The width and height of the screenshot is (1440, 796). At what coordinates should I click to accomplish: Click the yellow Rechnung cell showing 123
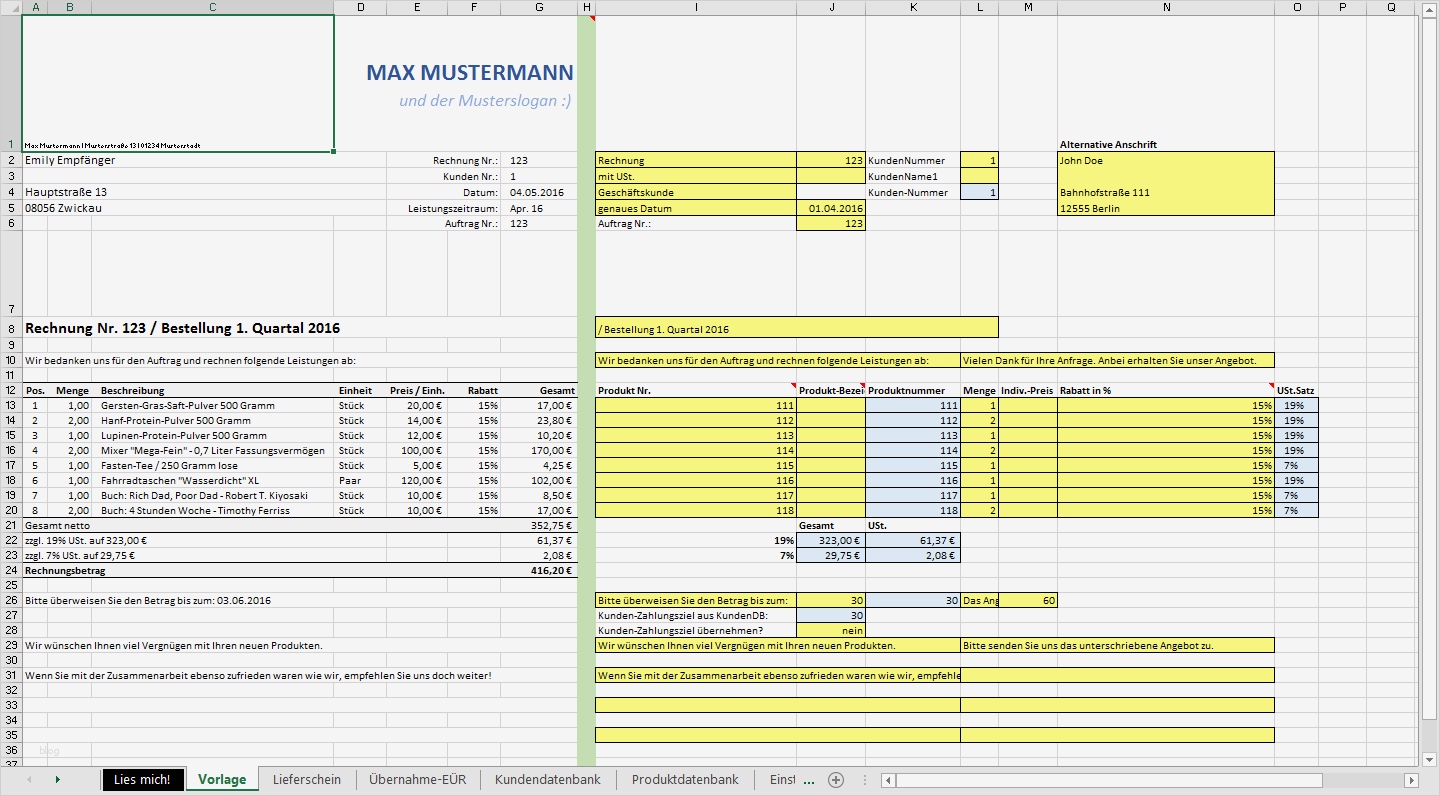point(830,159)
